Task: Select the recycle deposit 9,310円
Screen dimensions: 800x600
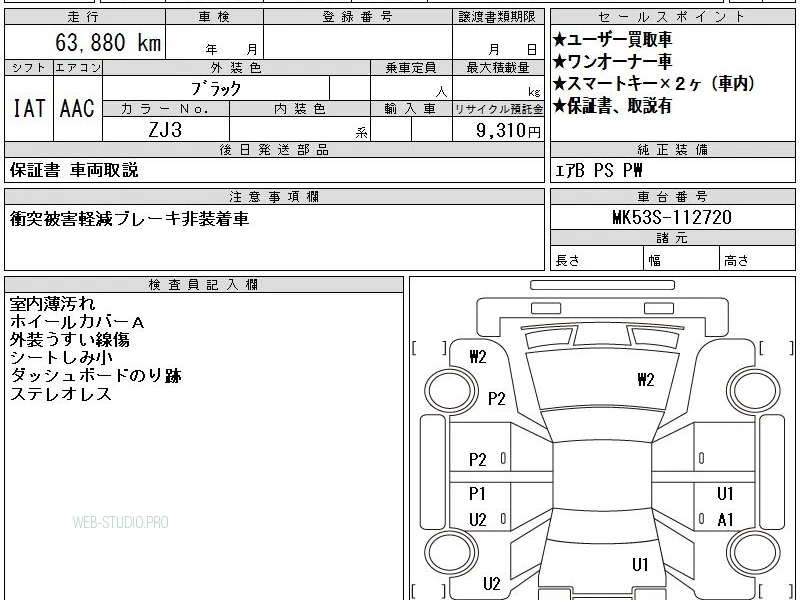Action: [508, 130]
